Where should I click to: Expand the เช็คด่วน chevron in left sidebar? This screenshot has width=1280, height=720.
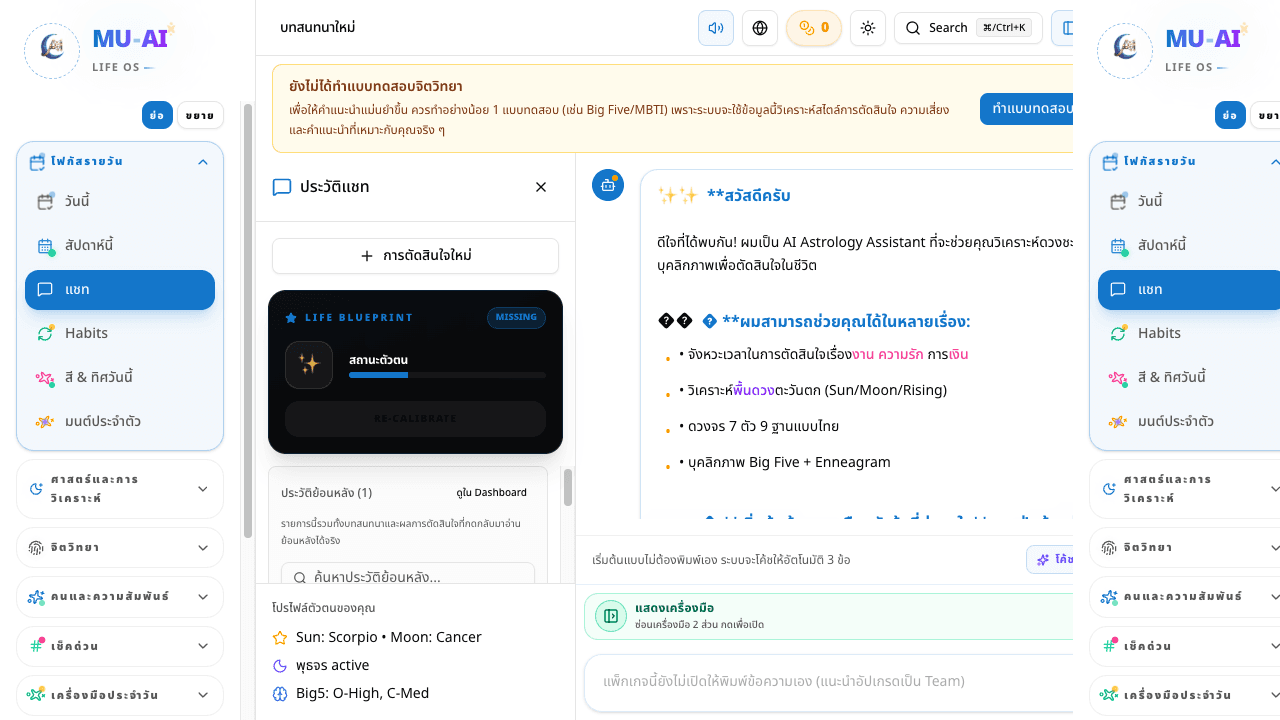[x=203, y=646]
